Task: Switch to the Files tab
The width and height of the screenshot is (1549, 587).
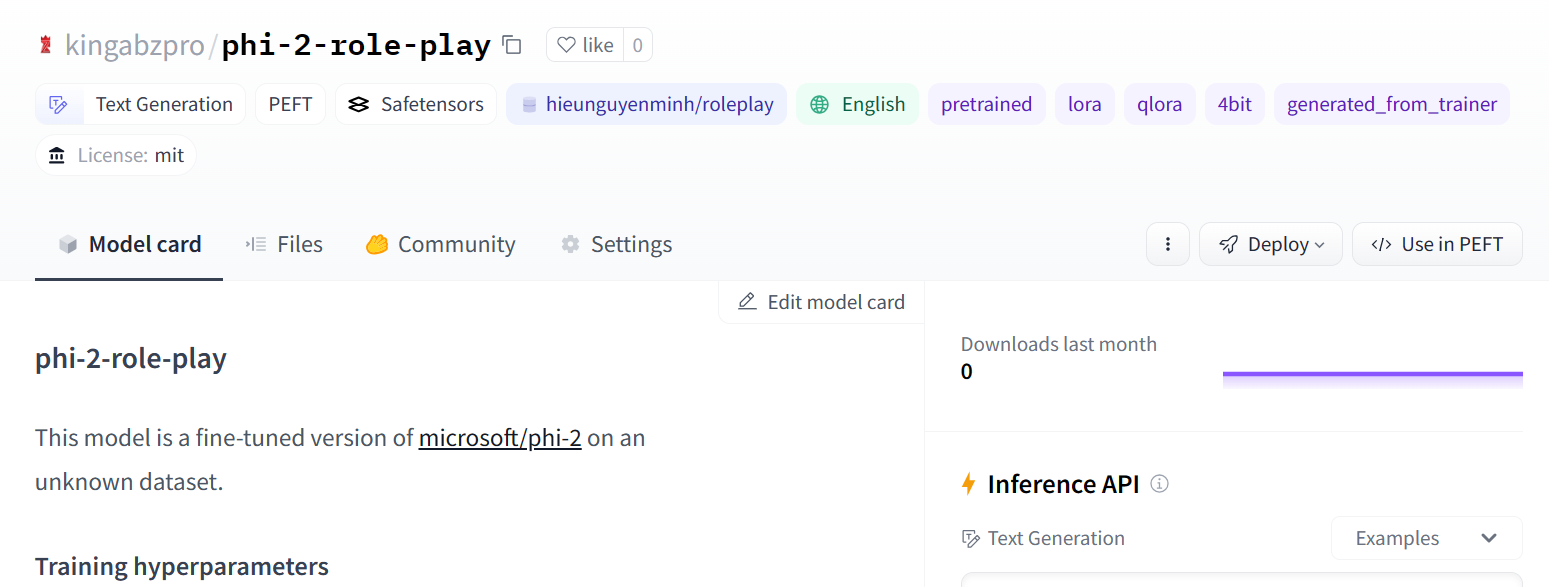Action: coord(285,244)
